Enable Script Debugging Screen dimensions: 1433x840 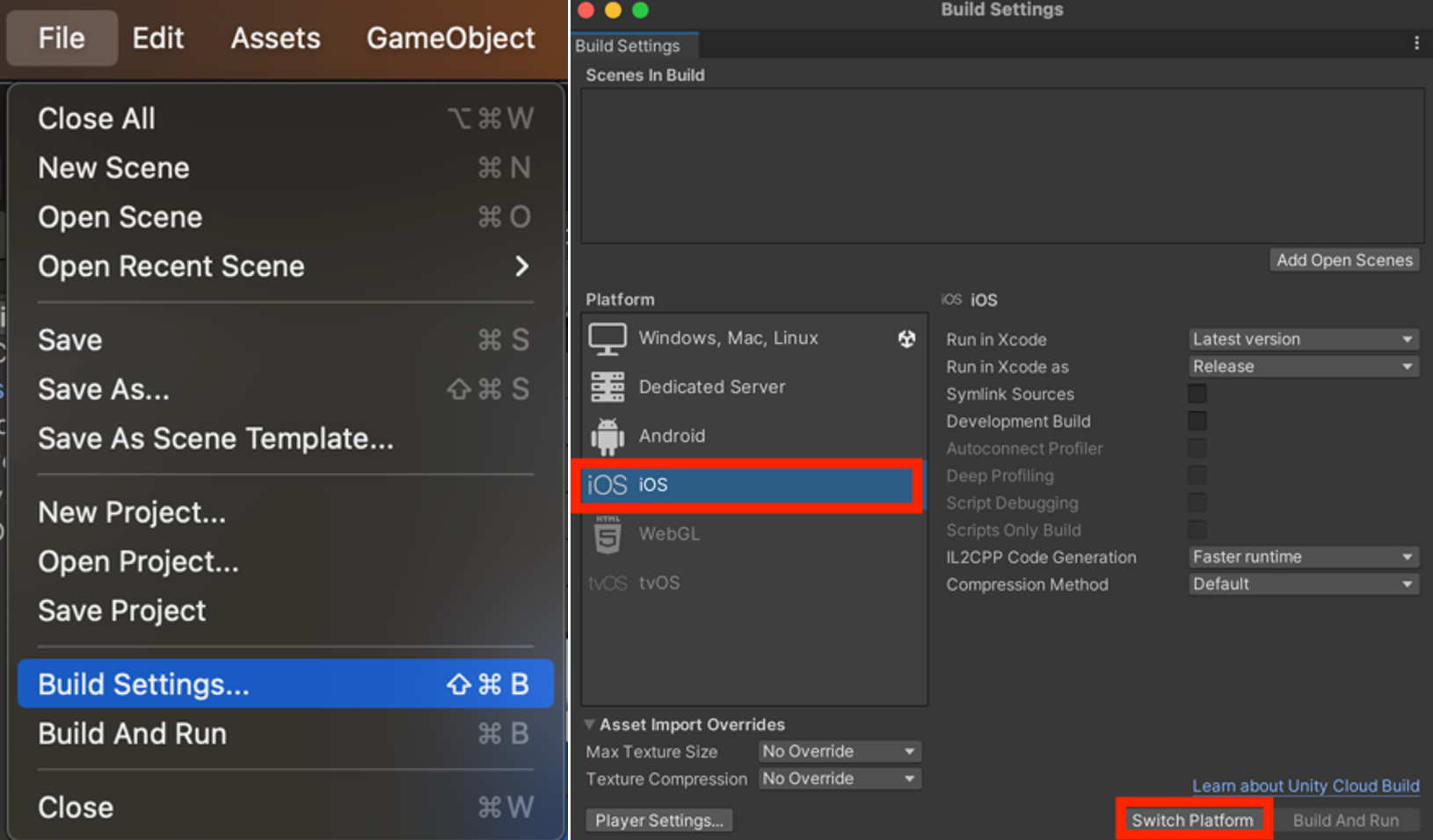coord(1197,503)
